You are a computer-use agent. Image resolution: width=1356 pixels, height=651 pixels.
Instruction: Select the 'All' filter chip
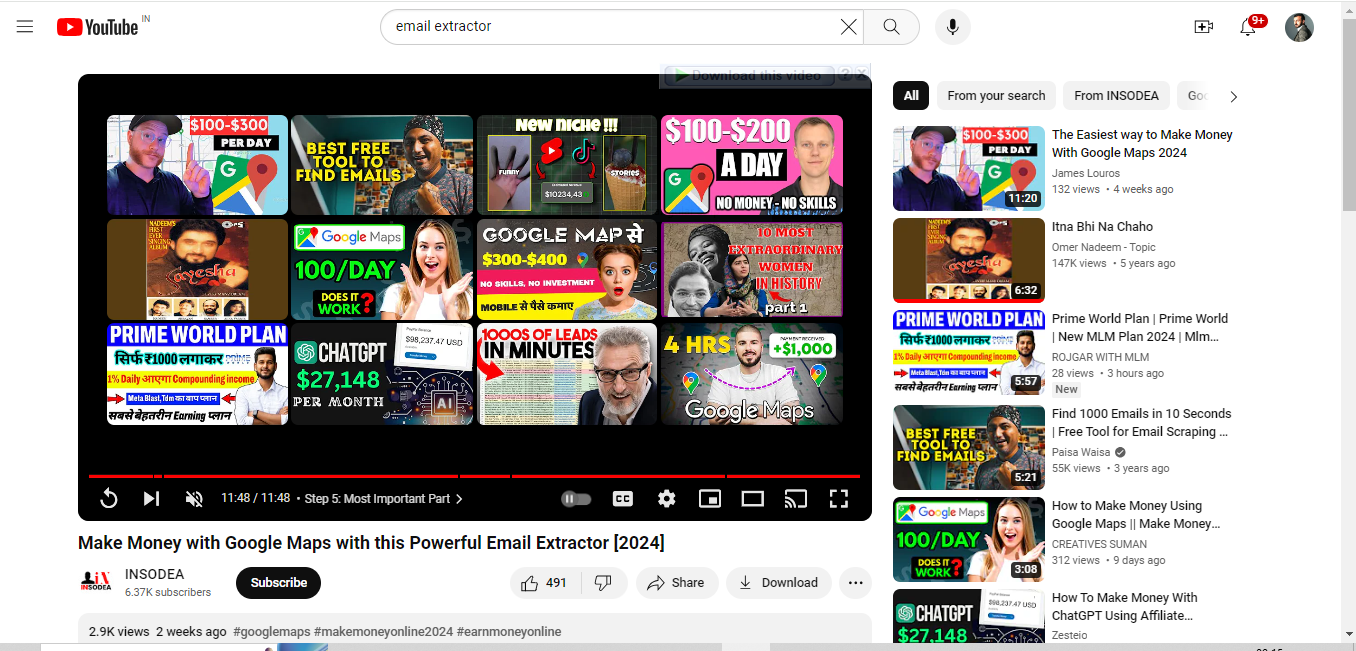coord(911,96)
